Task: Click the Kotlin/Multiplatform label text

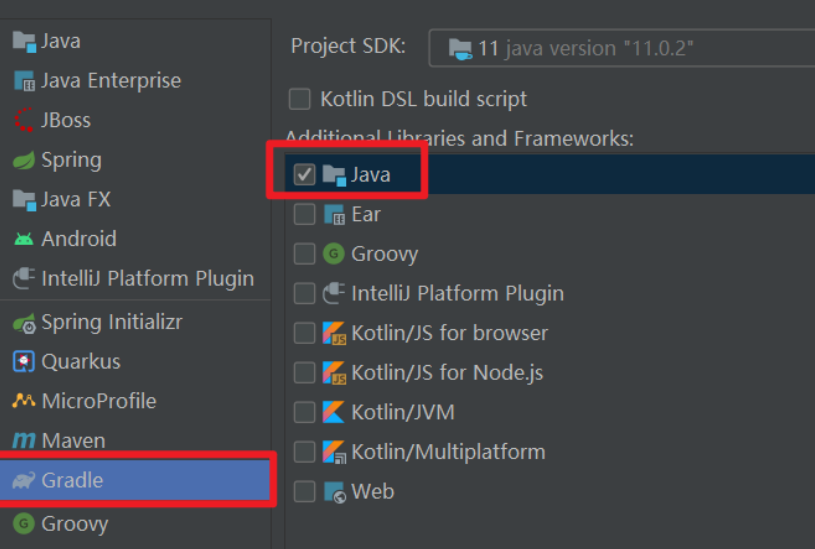Action: [449, 452]
